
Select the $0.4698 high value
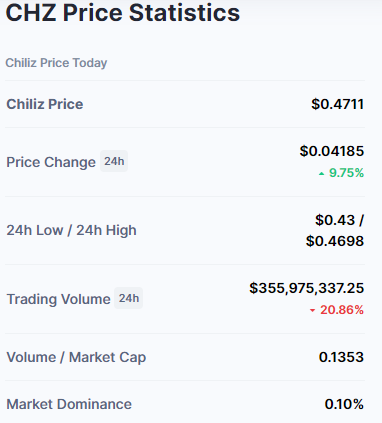pos(335,241)
